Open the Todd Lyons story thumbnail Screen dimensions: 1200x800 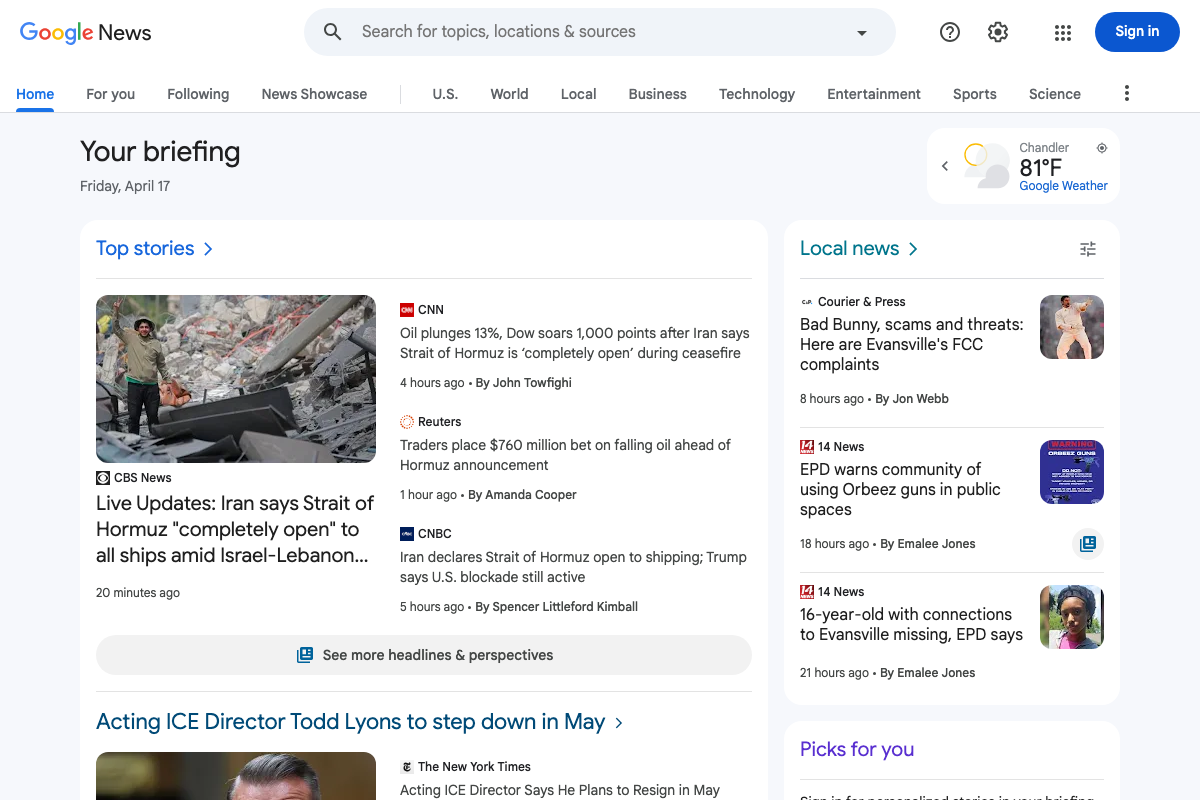click(x=236, y=776)
